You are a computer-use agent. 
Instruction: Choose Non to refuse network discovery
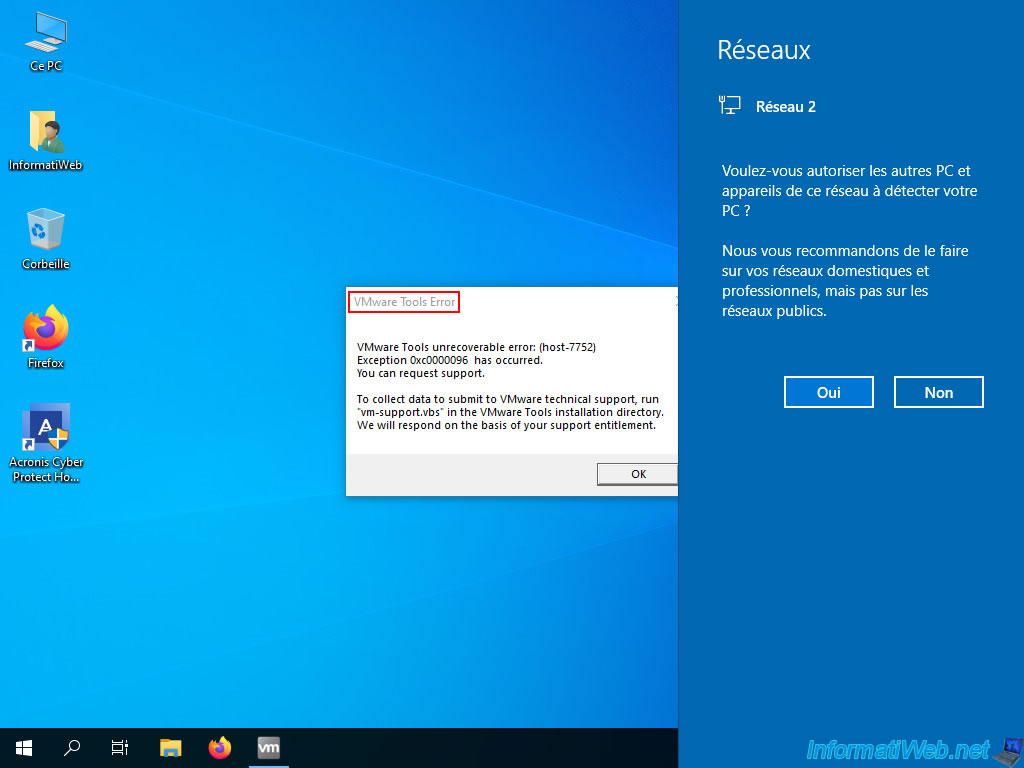pyautogui.click(x=938, y=392)
